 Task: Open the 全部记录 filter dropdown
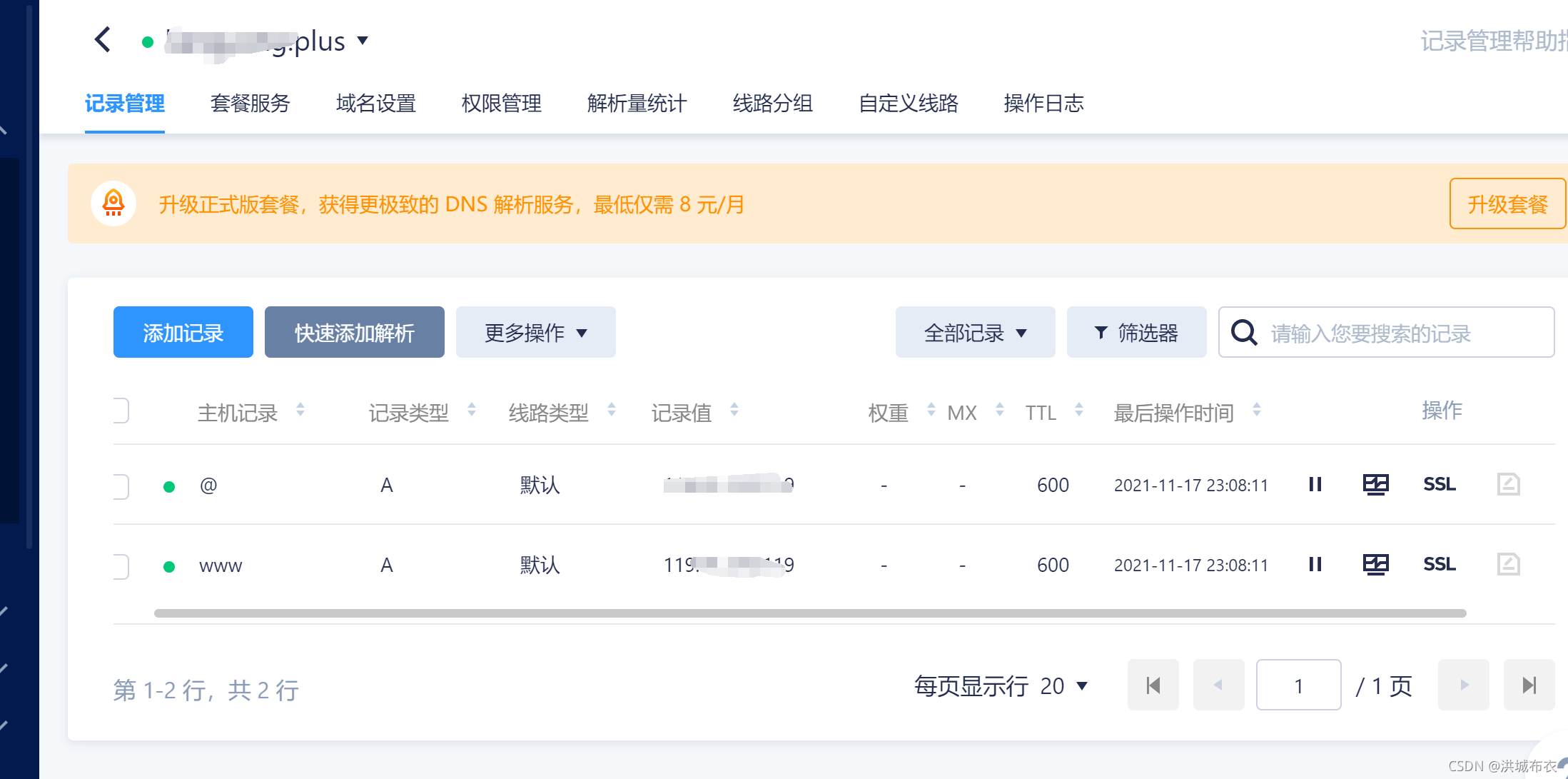click(975, 333)
